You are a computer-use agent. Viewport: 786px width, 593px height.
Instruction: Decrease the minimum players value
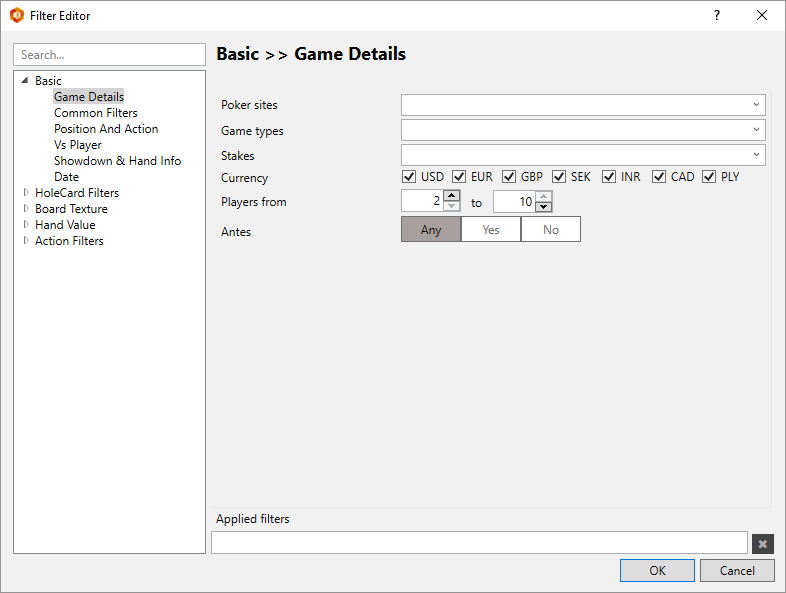tap(452, 206)
